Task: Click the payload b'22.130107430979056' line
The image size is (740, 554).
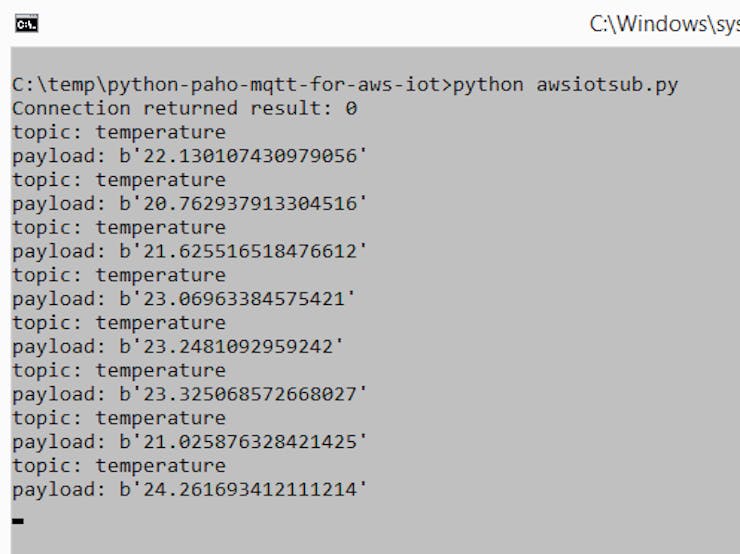Action: tap(190, 156)
